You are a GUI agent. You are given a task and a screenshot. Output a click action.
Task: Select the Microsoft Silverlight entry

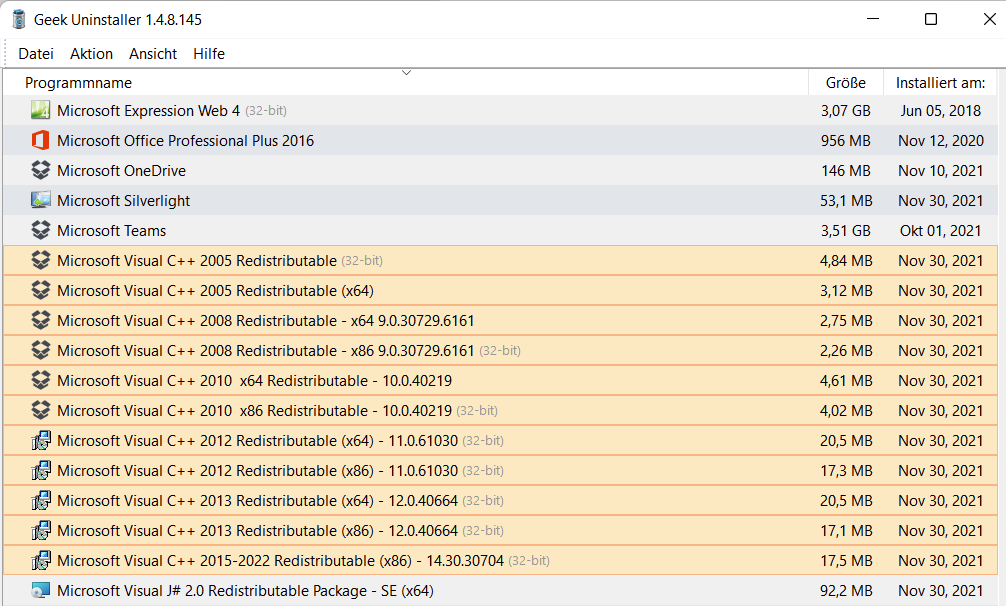pyautogui.click(x=500, y=200)
